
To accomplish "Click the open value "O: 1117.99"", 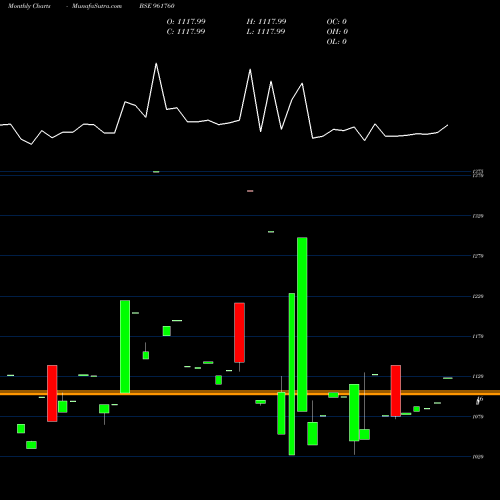I will 186,22.
